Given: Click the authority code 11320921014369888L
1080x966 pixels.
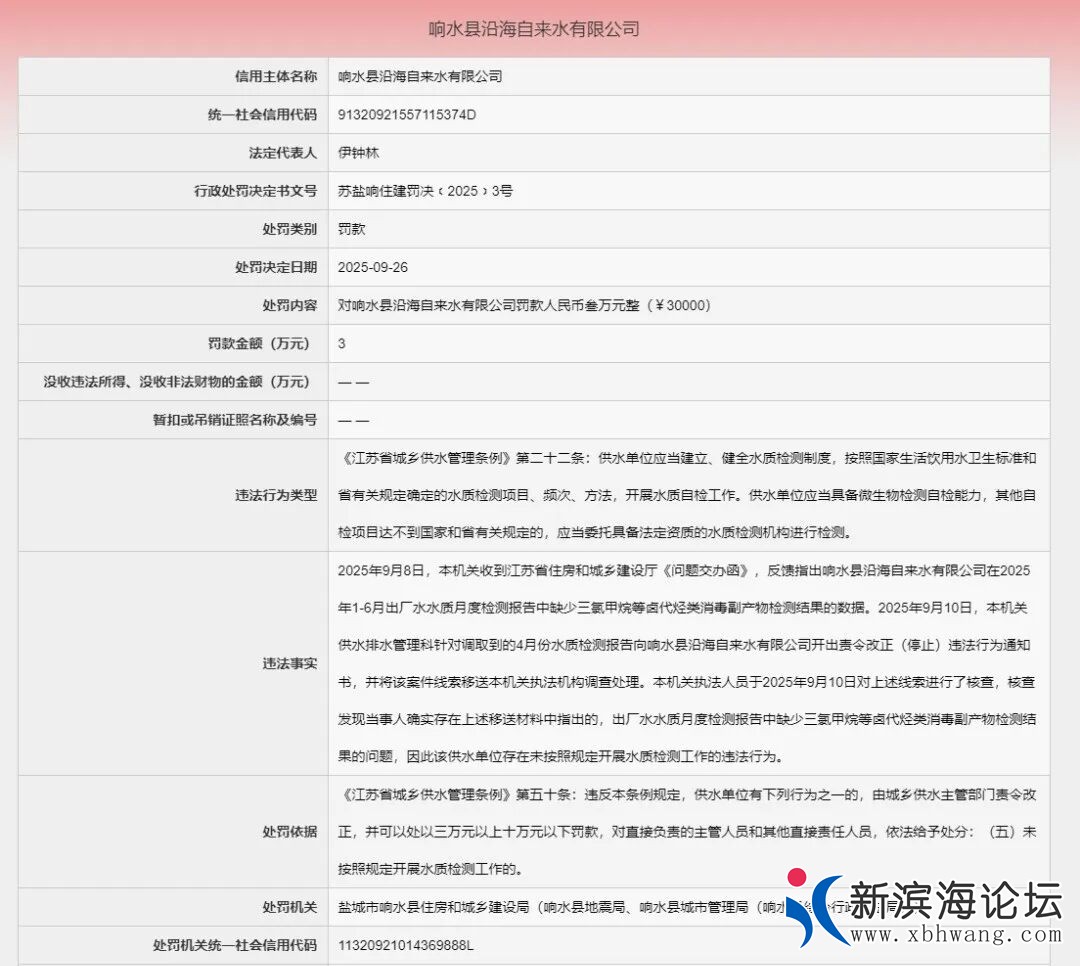Looking at the screenshot, I should [x=406, y=945].
